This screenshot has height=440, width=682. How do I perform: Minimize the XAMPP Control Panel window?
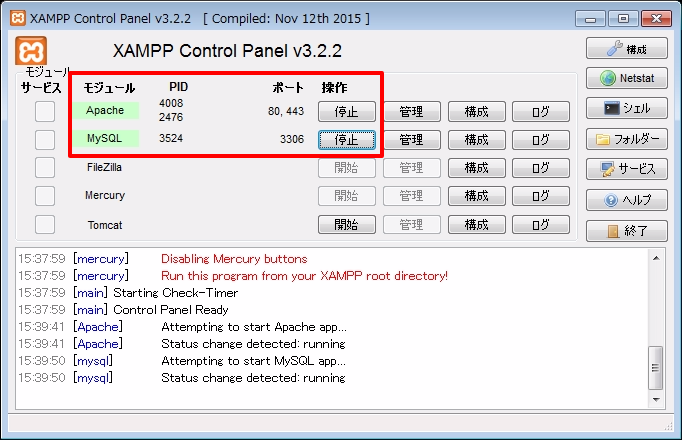590,19
